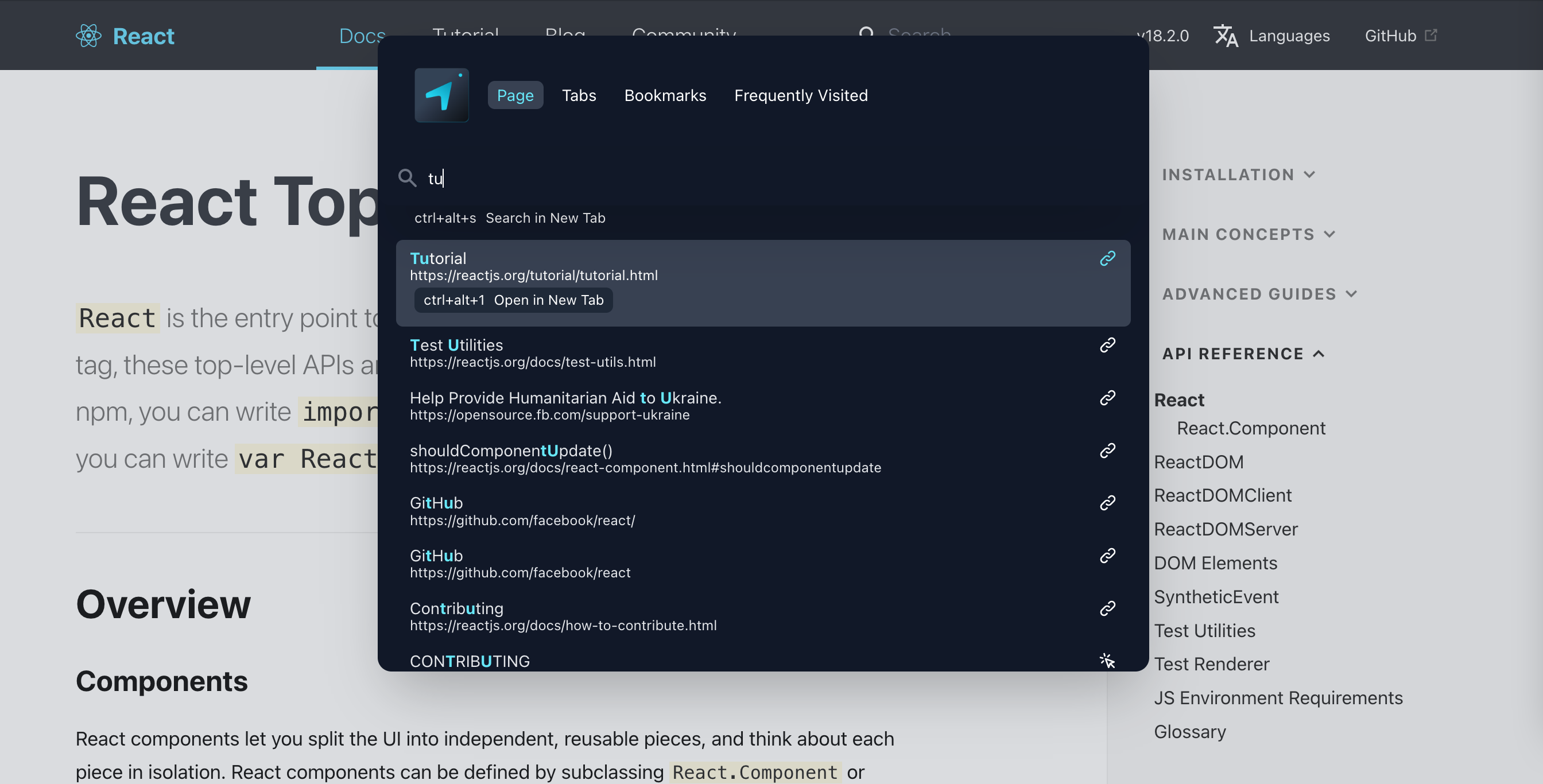Open the Contributing docs search result
The height and width of the screenshot is (784, 1543).
pyautogui.click(x=763, y=616)
